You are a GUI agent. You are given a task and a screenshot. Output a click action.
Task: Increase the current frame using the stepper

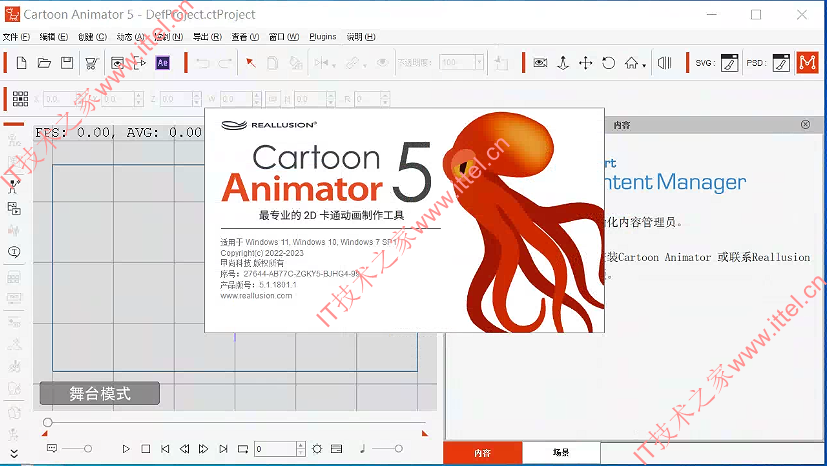pos(301,445)
